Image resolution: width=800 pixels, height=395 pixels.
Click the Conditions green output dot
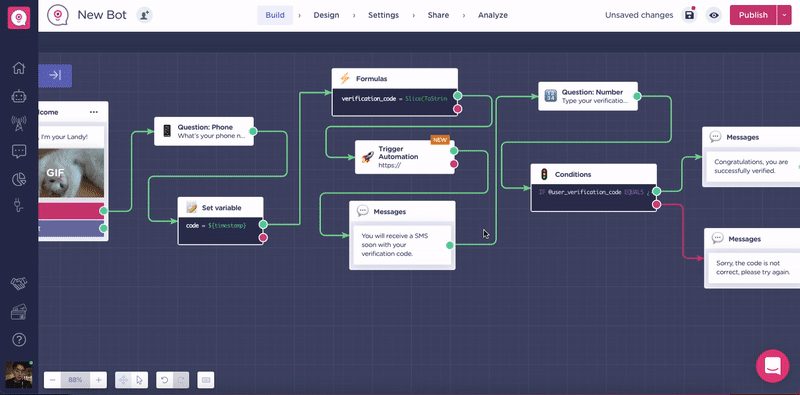[x=657, y=191]
